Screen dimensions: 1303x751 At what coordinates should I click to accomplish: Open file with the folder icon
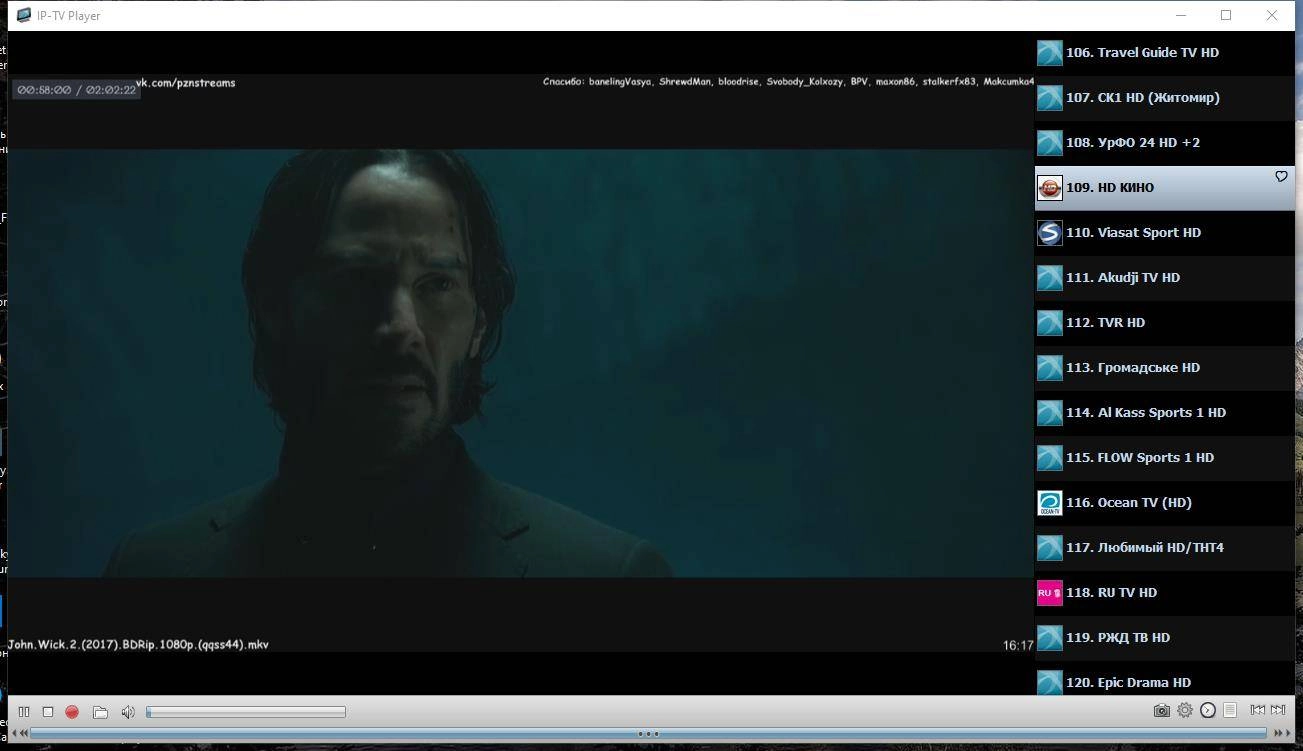(100, 711)
